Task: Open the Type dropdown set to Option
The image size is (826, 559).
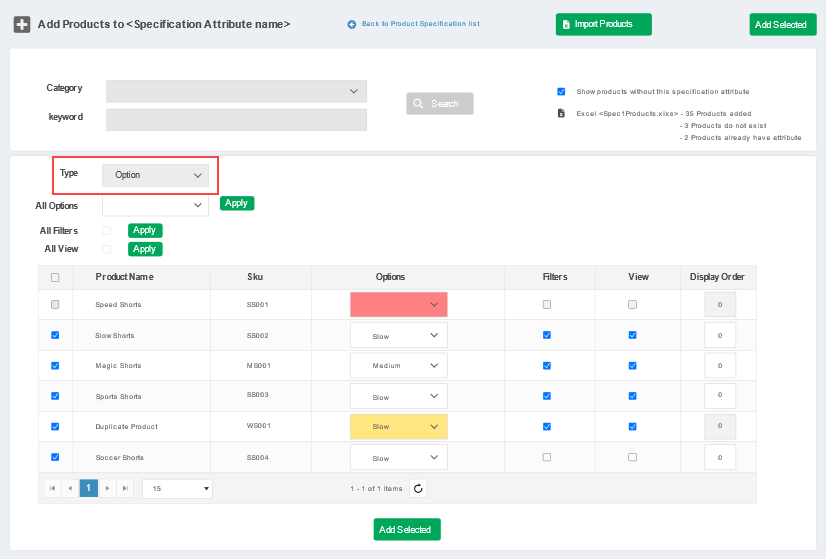Action: 156,175
